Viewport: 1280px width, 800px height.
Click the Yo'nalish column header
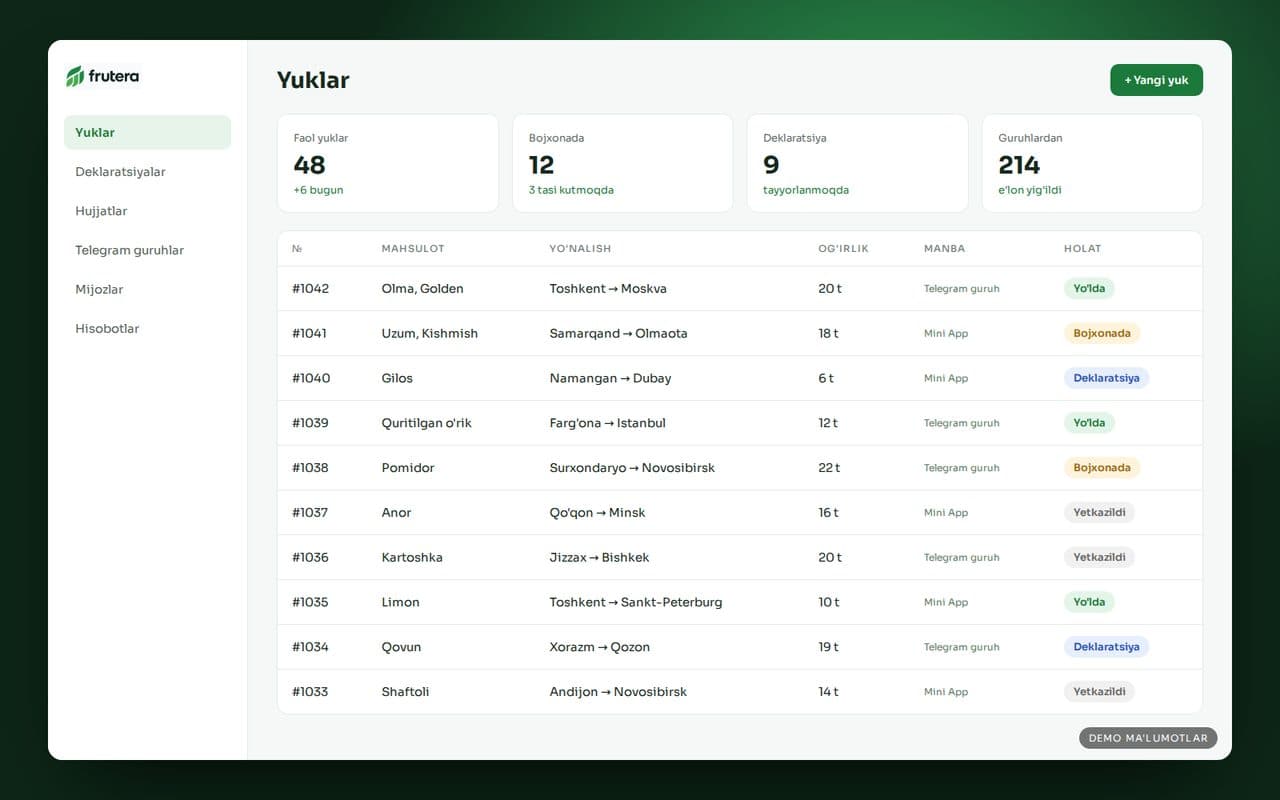tap(580, 249)
